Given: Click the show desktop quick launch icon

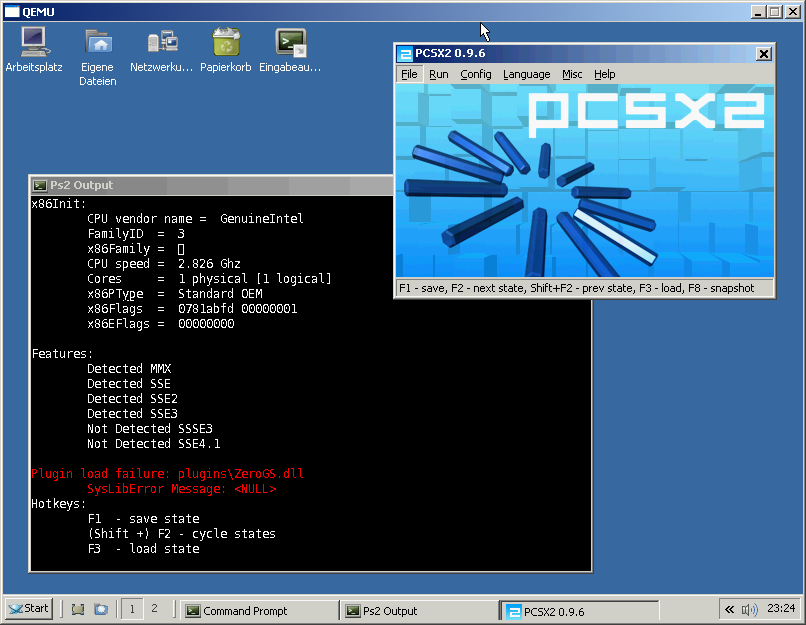Looking at the screenshot, I should coord(77,609).
